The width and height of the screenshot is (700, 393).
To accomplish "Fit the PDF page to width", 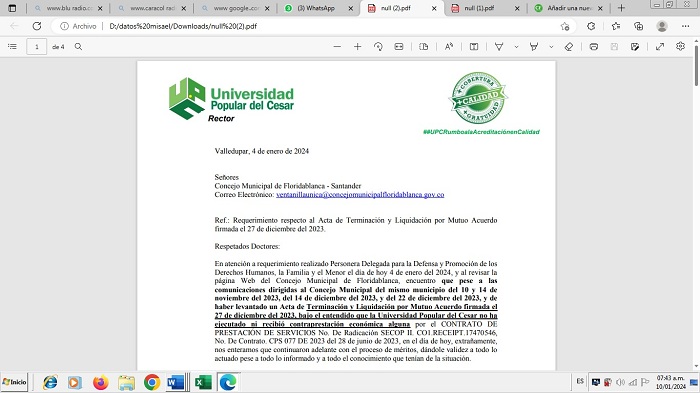I will pos(399,46).
